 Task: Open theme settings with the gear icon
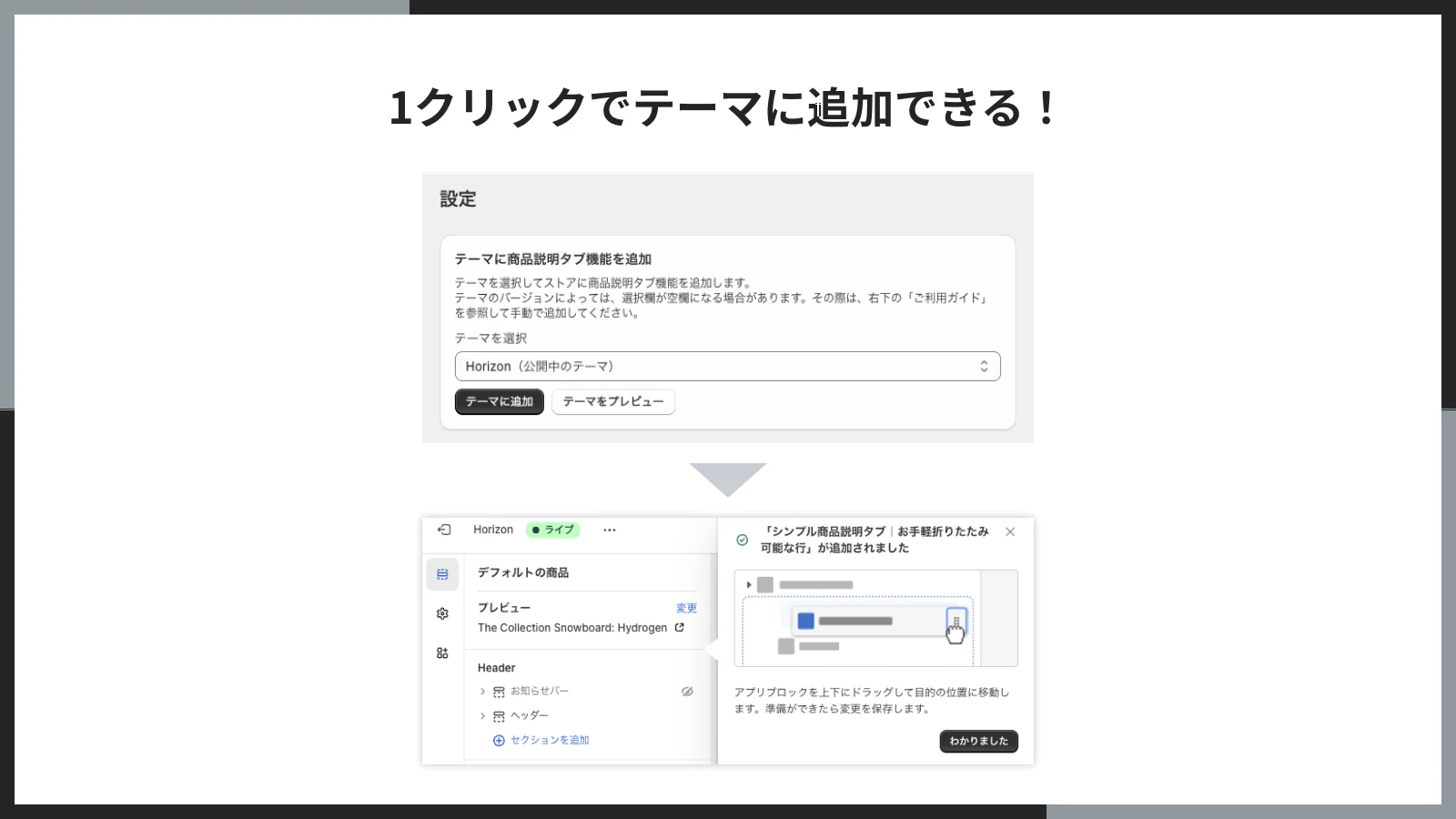coord(442,613)
